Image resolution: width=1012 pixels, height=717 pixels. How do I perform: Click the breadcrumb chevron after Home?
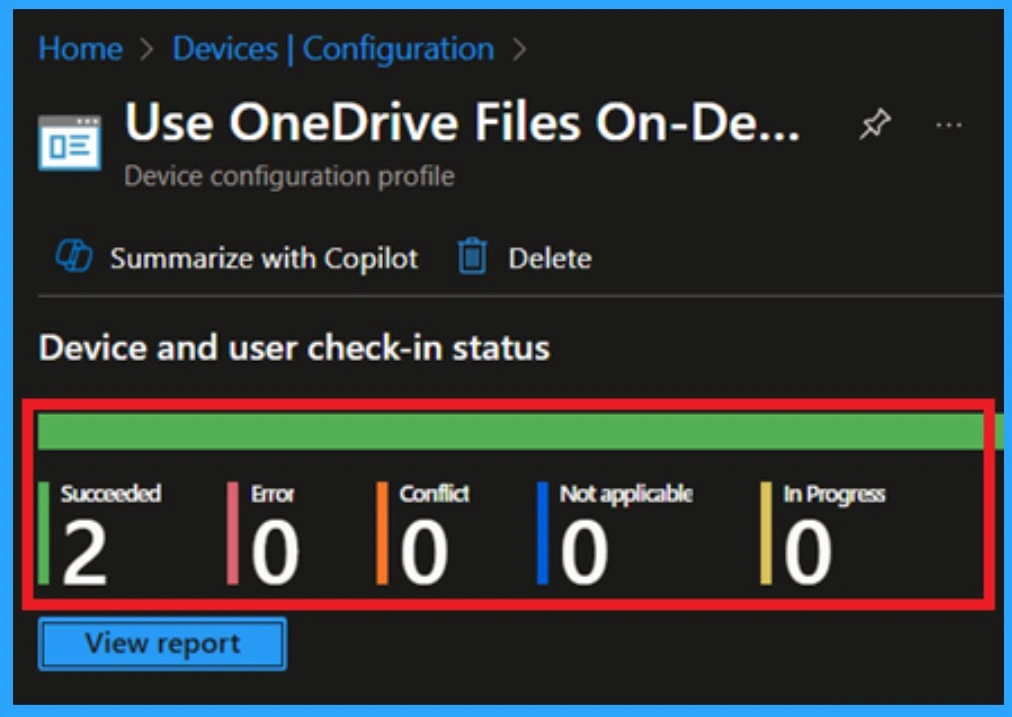[x=148, y=49]
